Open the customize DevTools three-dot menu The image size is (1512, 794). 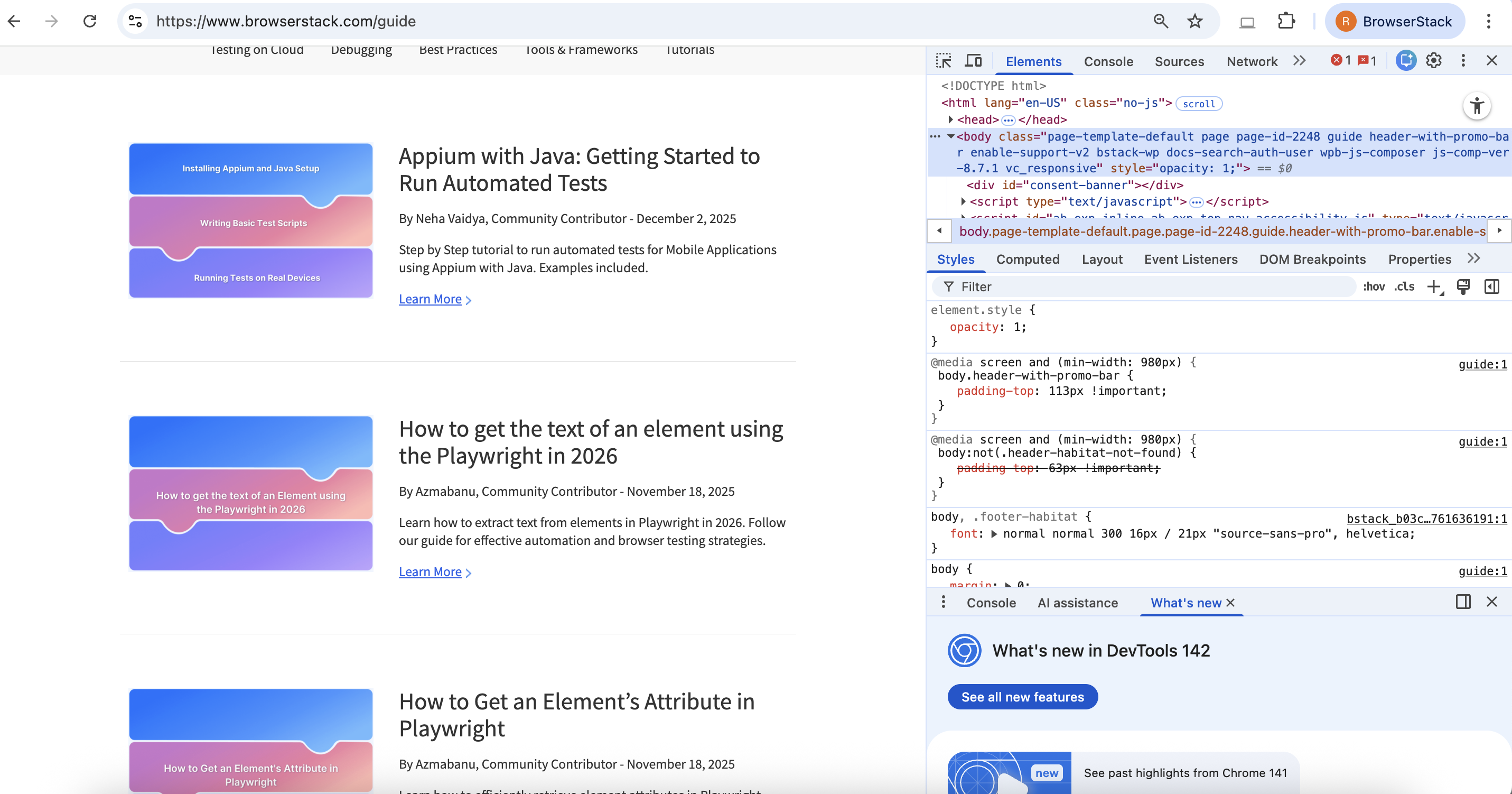click(1463, 60)
